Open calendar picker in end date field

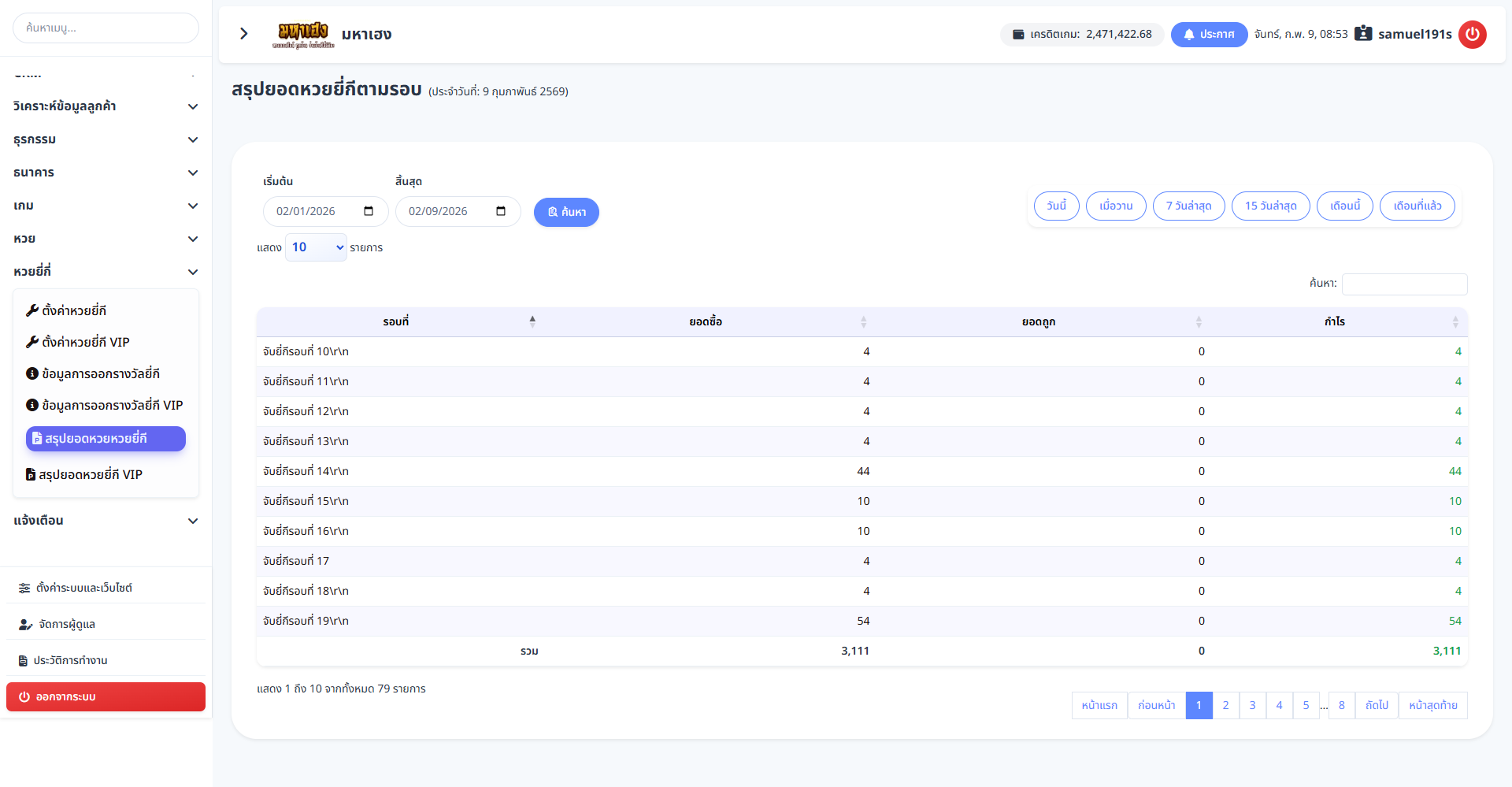pos(501,211)
